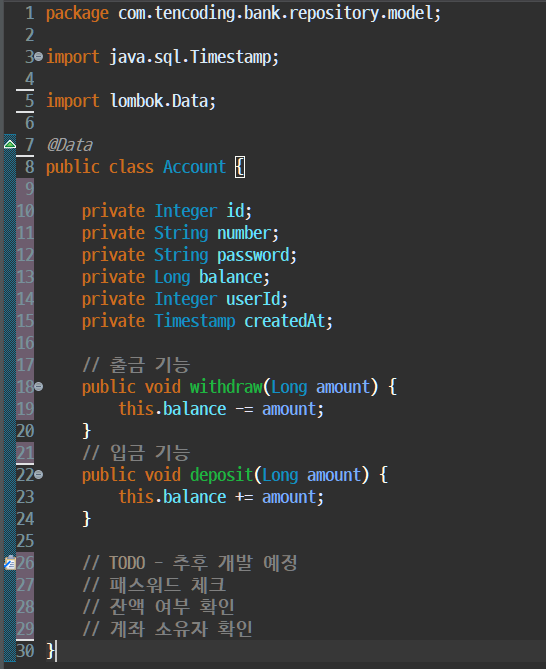
Task: Click the '// 계좌 소유자 확인' comment
Action: coord(168,629)
